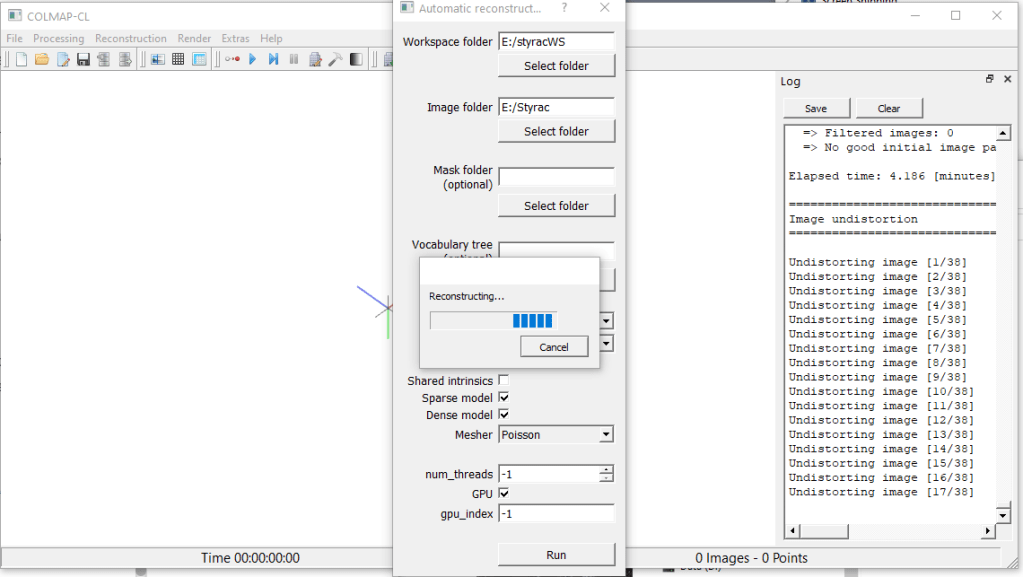Screen dimensions: 1023x577
Task: Increment the num_threads spinner up arrow
Action: pos(606,469)
